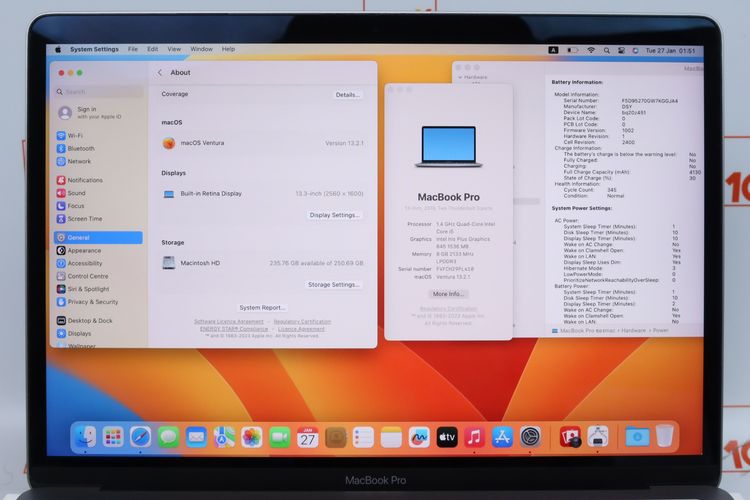Select Desktop & Dock in the sidebar
The width and height of the screenshot is (750, 500).
(99, 321)
